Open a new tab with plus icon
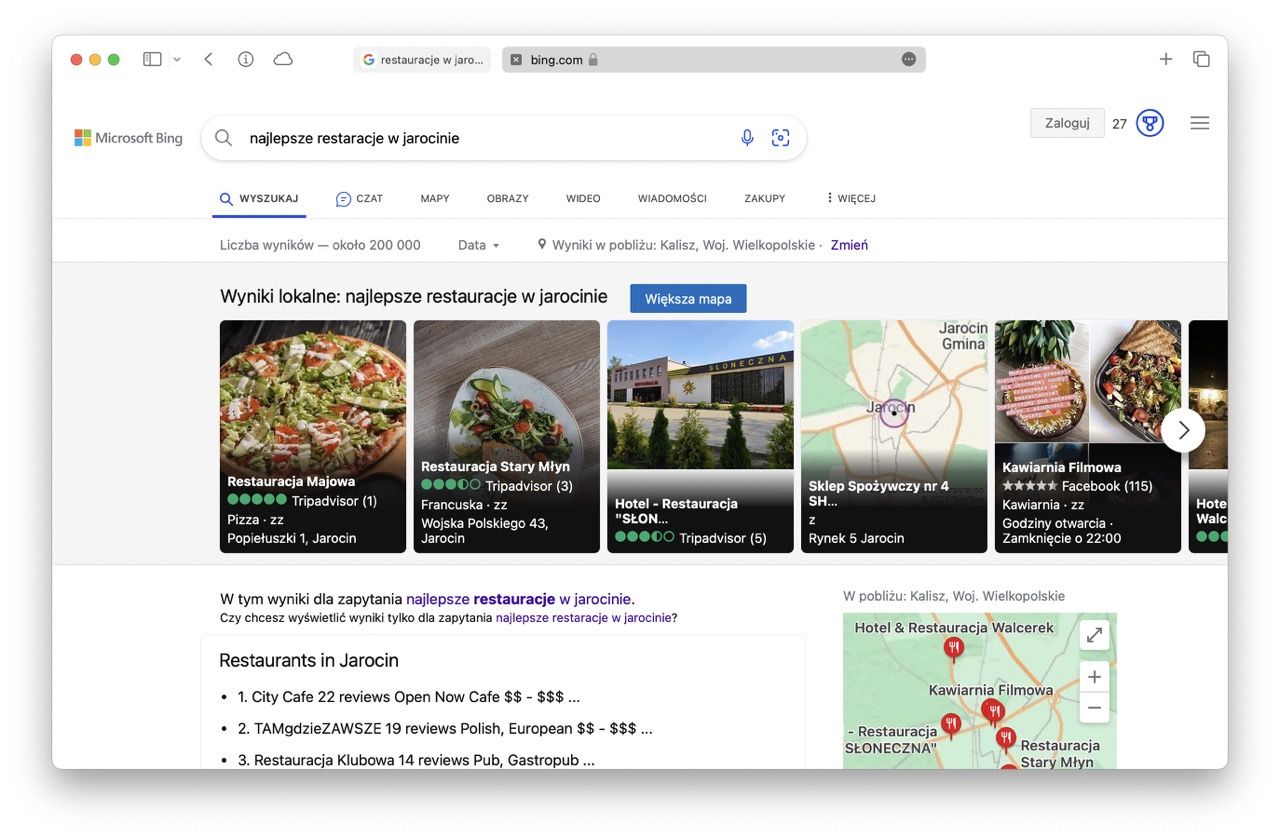This screenshot has width=1280, height=838. [x=1166, y=60]
